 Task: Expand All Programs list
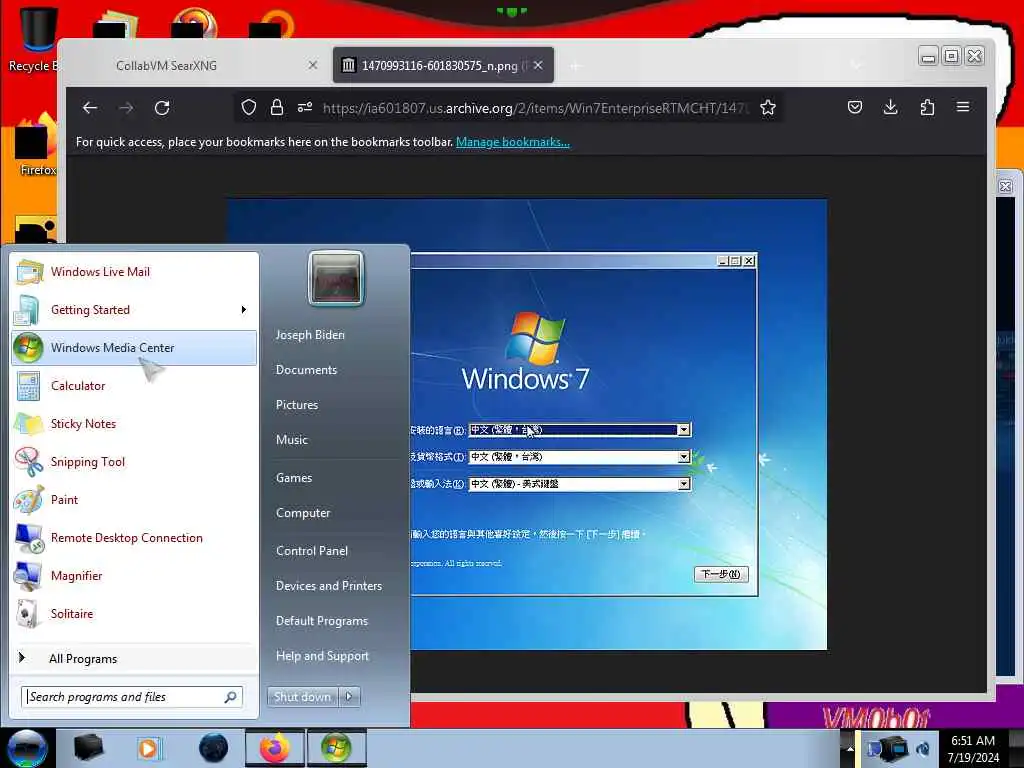[135, 658]
